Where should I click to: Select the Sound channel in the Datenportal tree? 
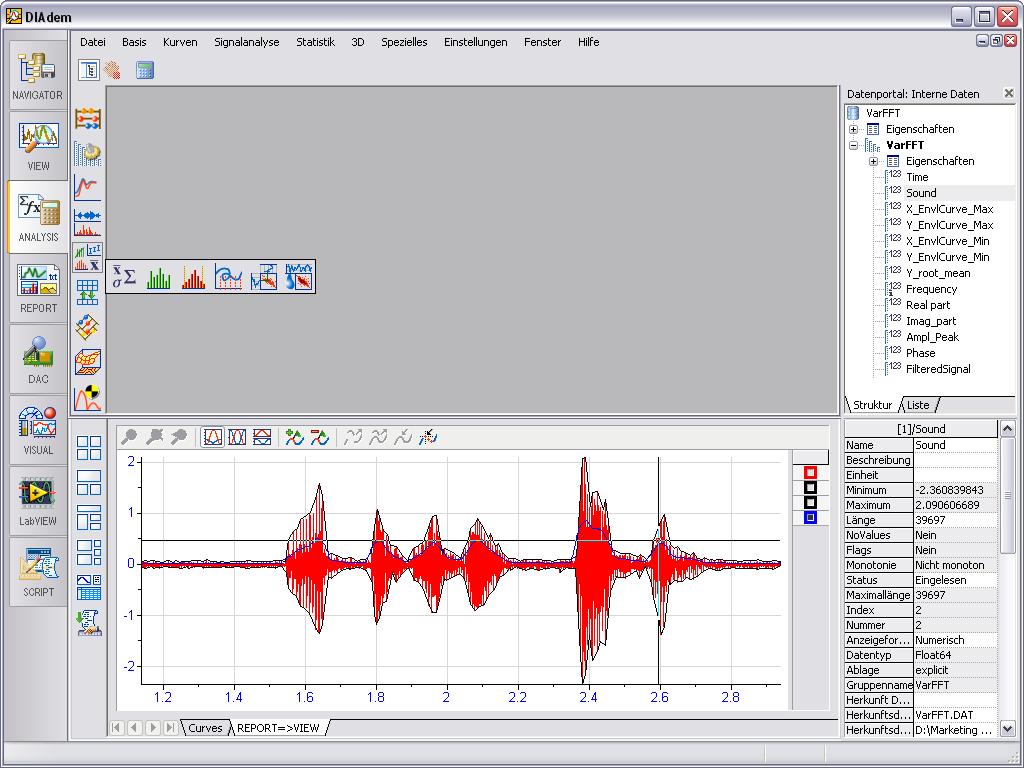921,192
